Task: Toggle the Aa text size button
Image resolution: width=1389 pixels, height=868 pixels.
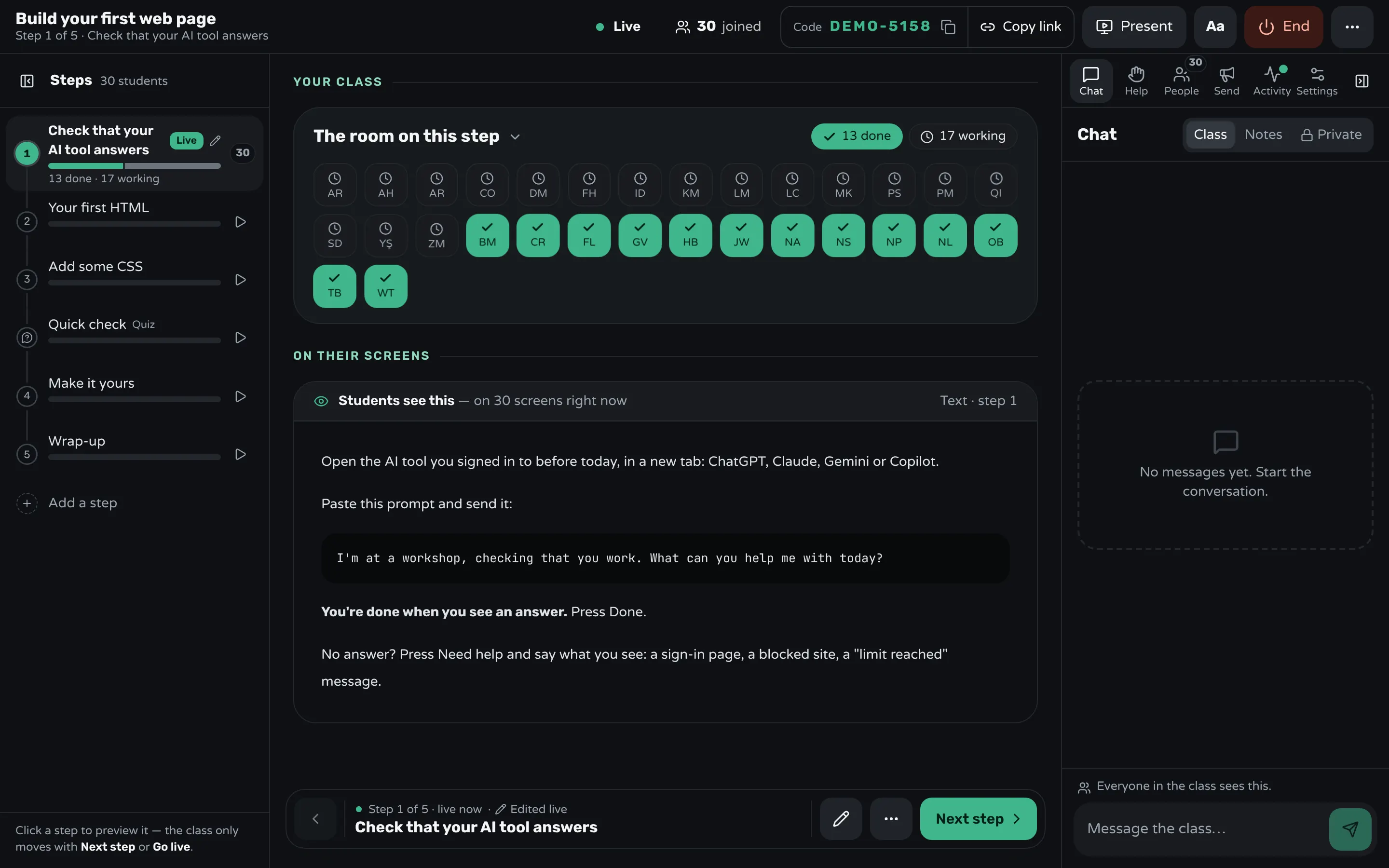Action: [x=1214, y=27]
